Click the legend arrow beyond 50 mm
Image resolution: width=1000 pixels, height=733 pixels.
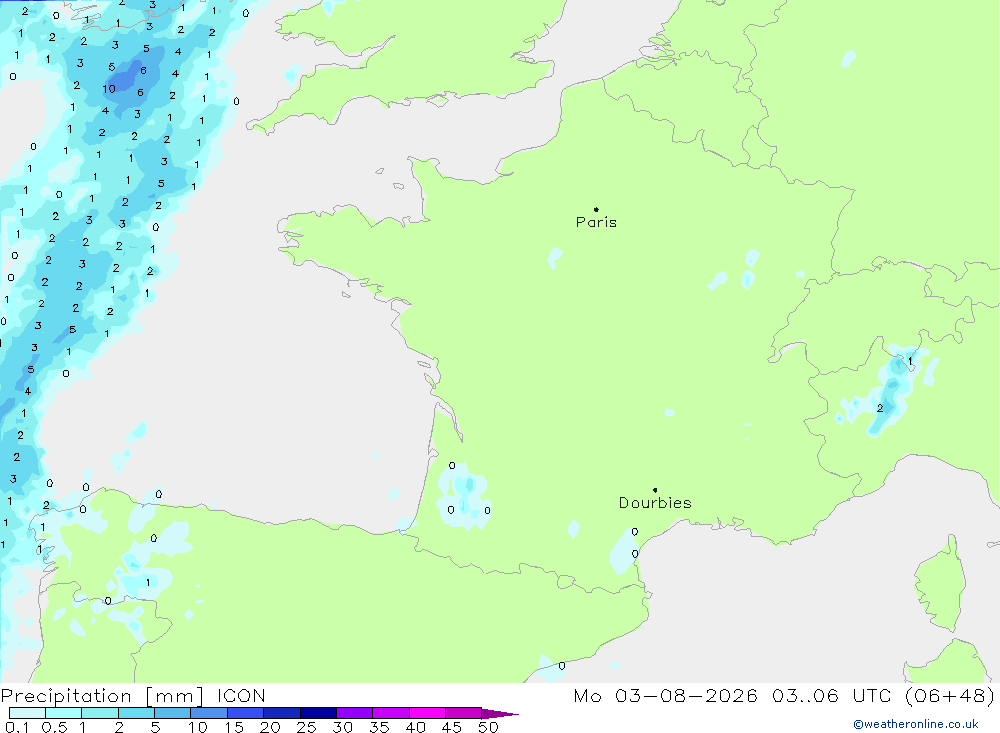tap(500, 714)
